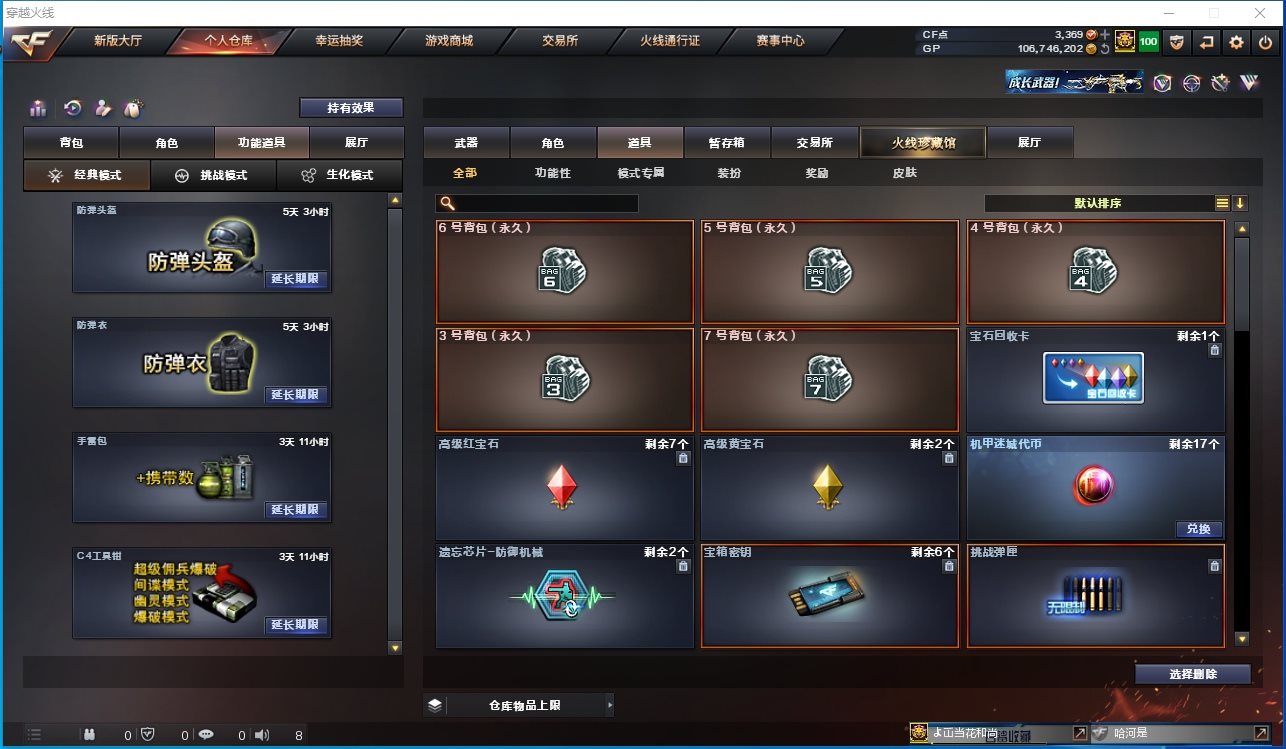
Task: Delete 高级红宝石 using its trash icon
Action: click(683, 458)
